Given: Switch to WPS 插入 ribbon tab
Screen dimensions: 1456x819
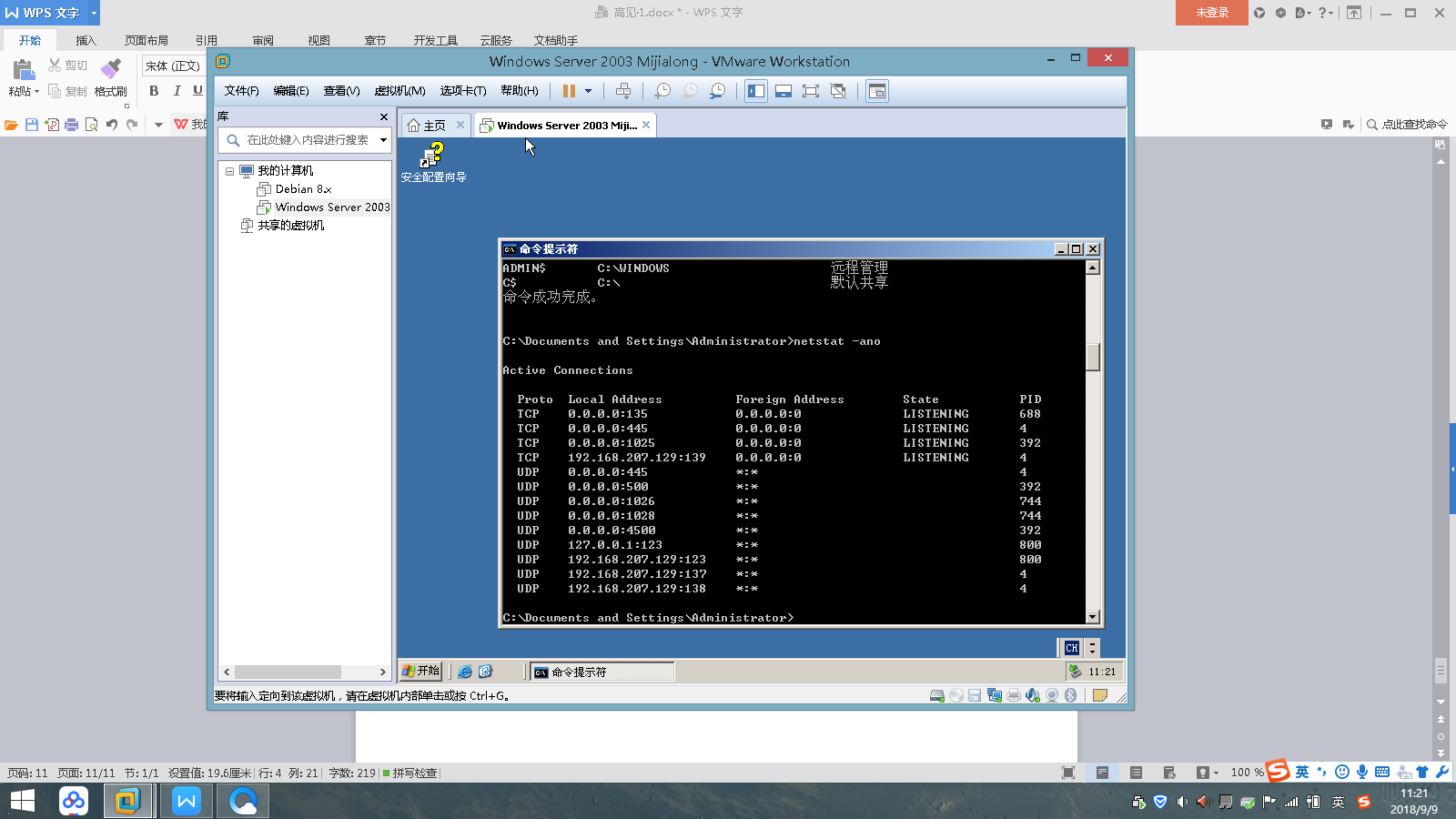Looking at the screenshot, I should click(x=86, y=40).
